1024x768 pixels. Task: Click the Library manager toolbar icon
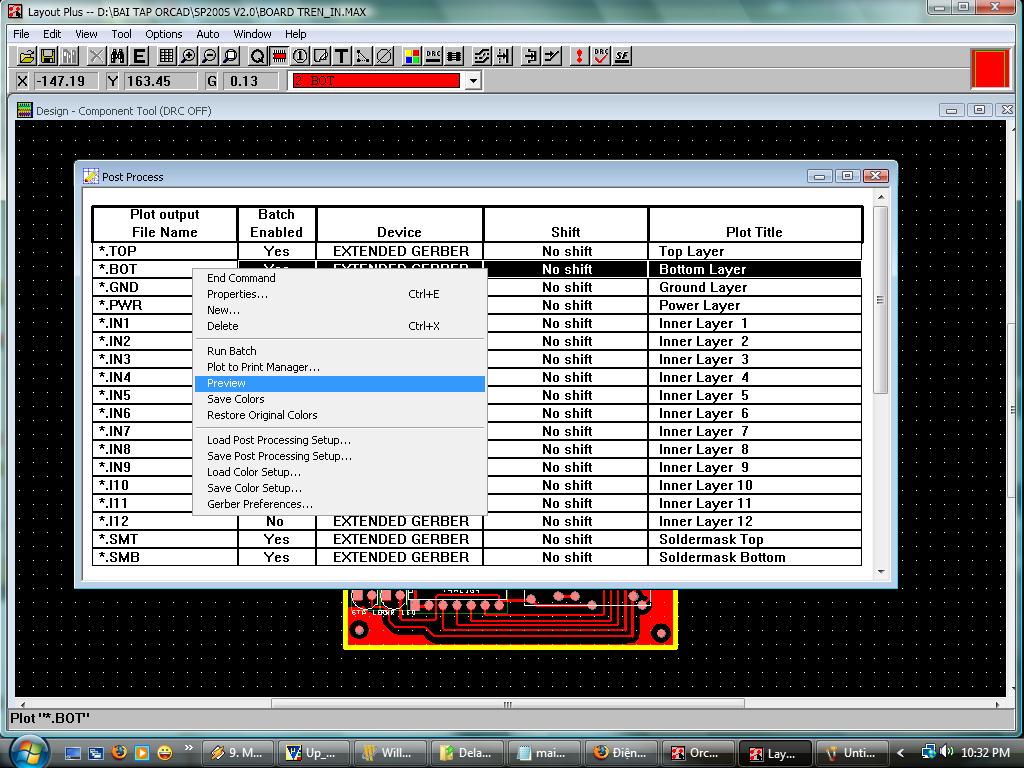point(69,56)
